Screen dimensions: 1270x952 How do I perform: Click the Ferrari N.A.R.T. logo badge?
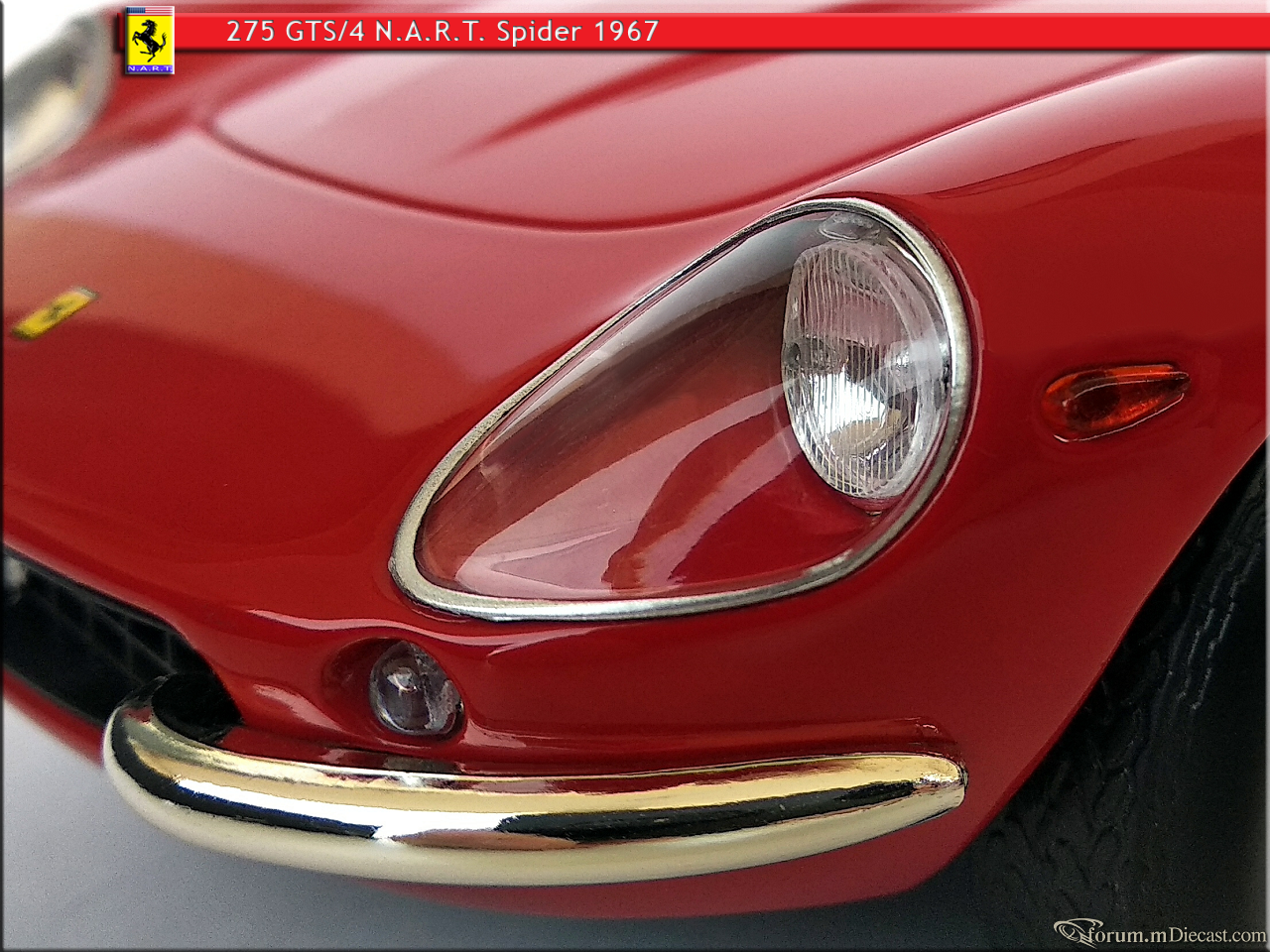[150, 40]
